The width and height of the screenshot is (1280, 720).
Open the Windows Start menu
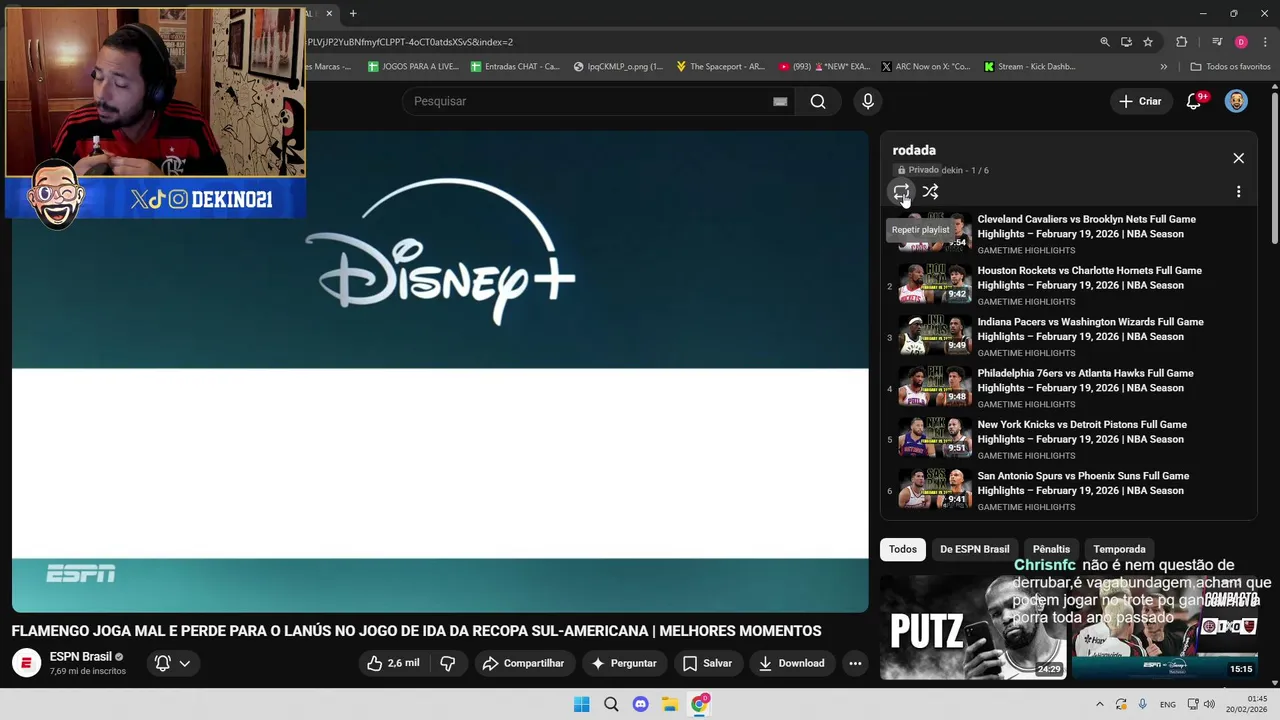tap(581, 704)
